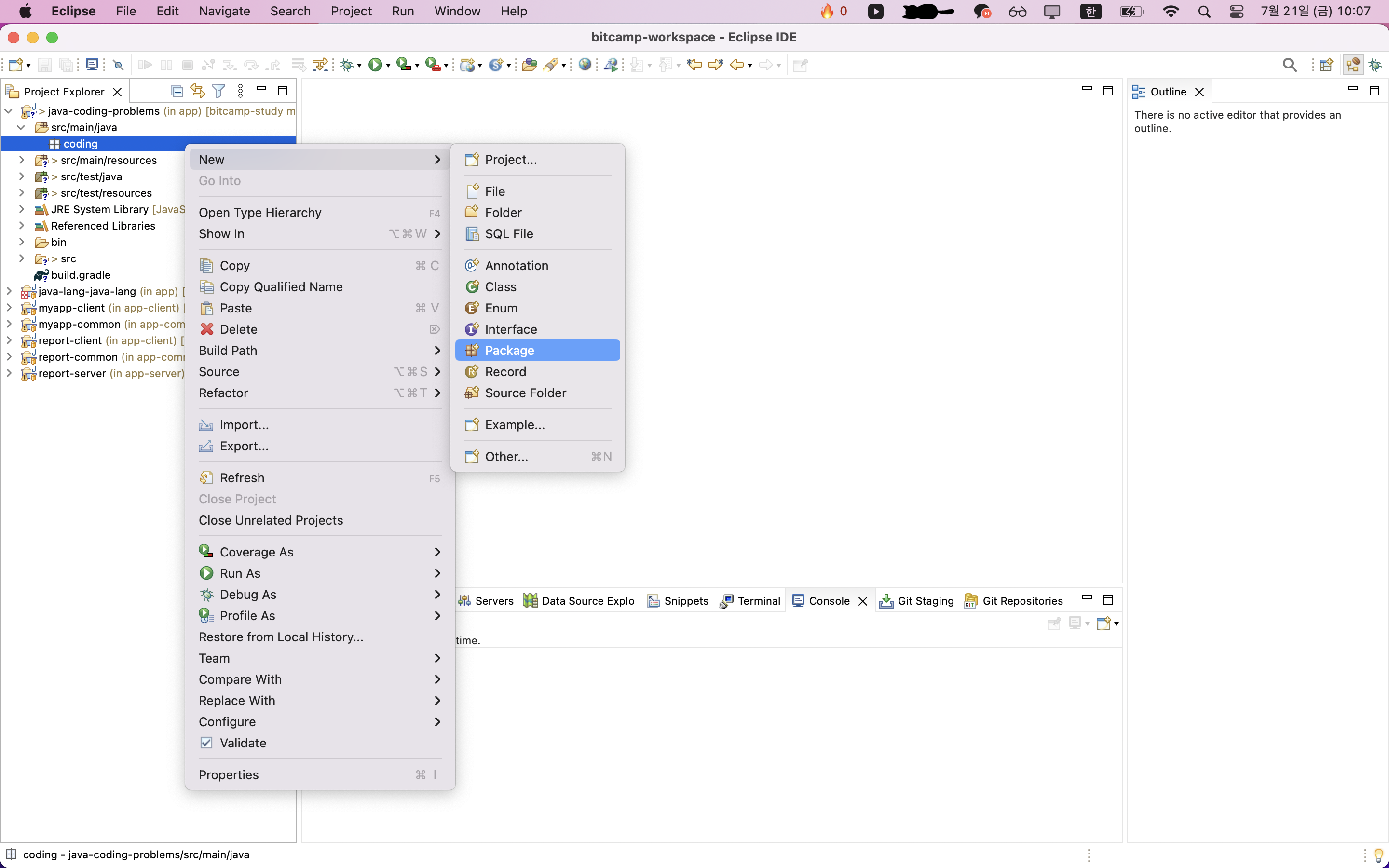Toggle the Validate checkbox in context menu
Screen dimensions: 1389x868
pyautogui.click(x=206, y=743)
